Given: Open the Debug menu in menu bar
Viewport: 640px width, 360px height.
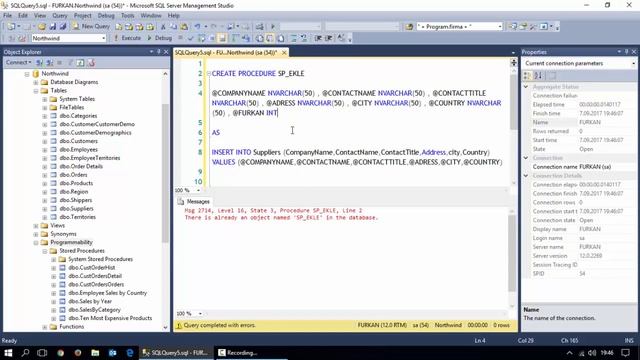Looking at the screenshot, I should (x=106, y=16).
